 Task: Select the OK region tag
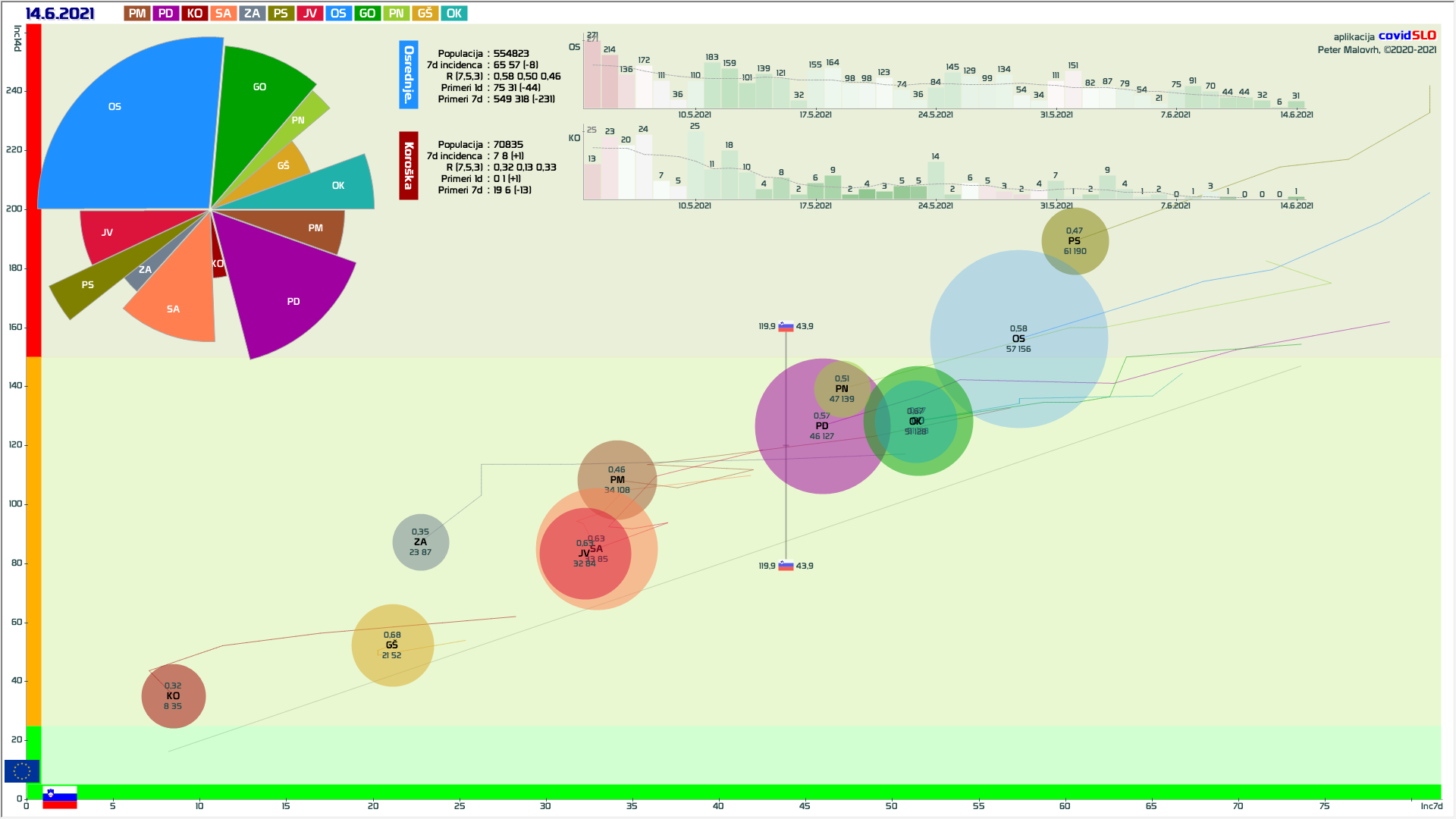pyautogui.click(x=453, y=14)
